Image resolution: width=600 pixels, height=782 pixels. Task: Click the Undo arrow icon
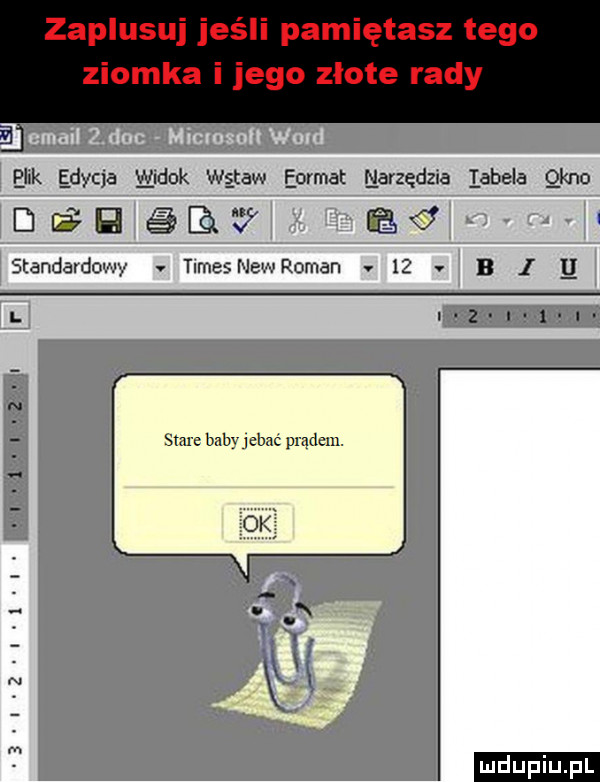coord(476,222)
